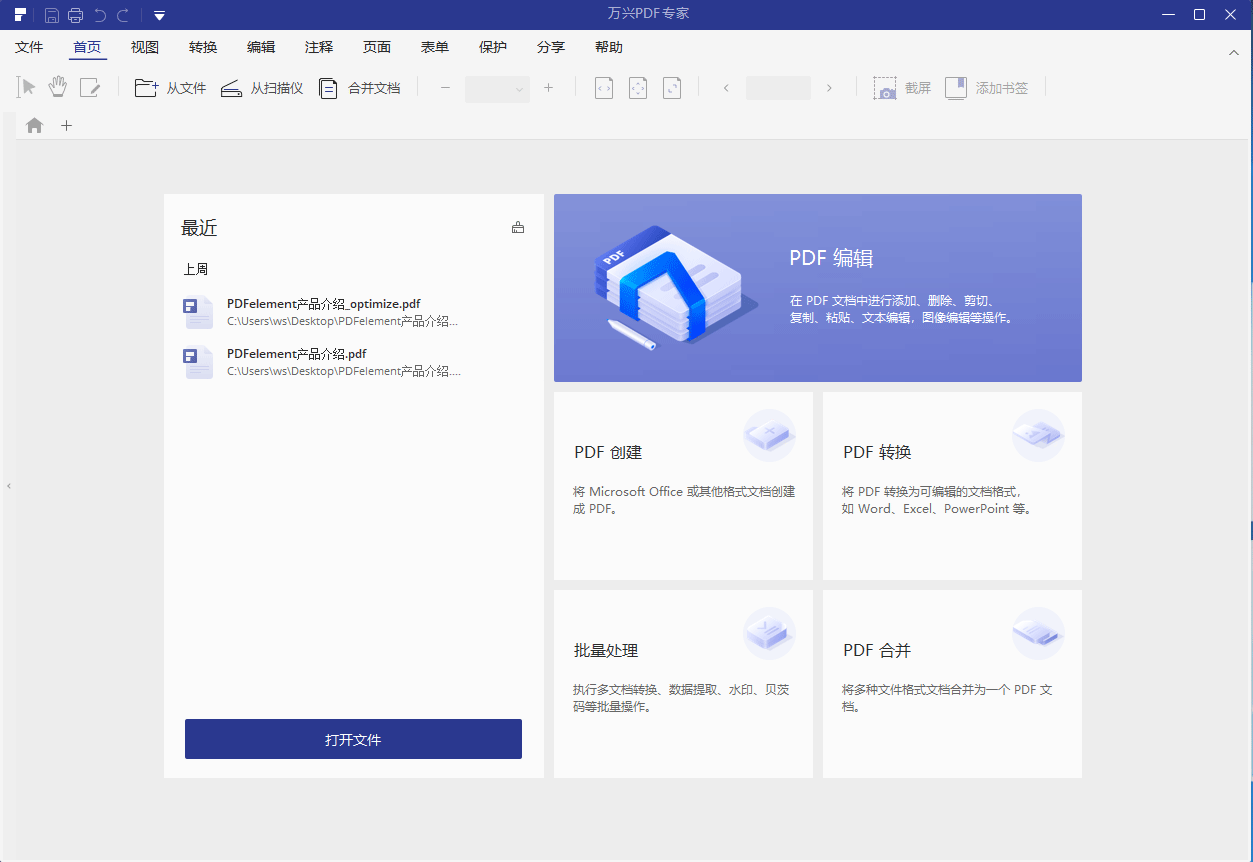Click the screenshot 截屏 camera icon

click(x=884, y=88)
